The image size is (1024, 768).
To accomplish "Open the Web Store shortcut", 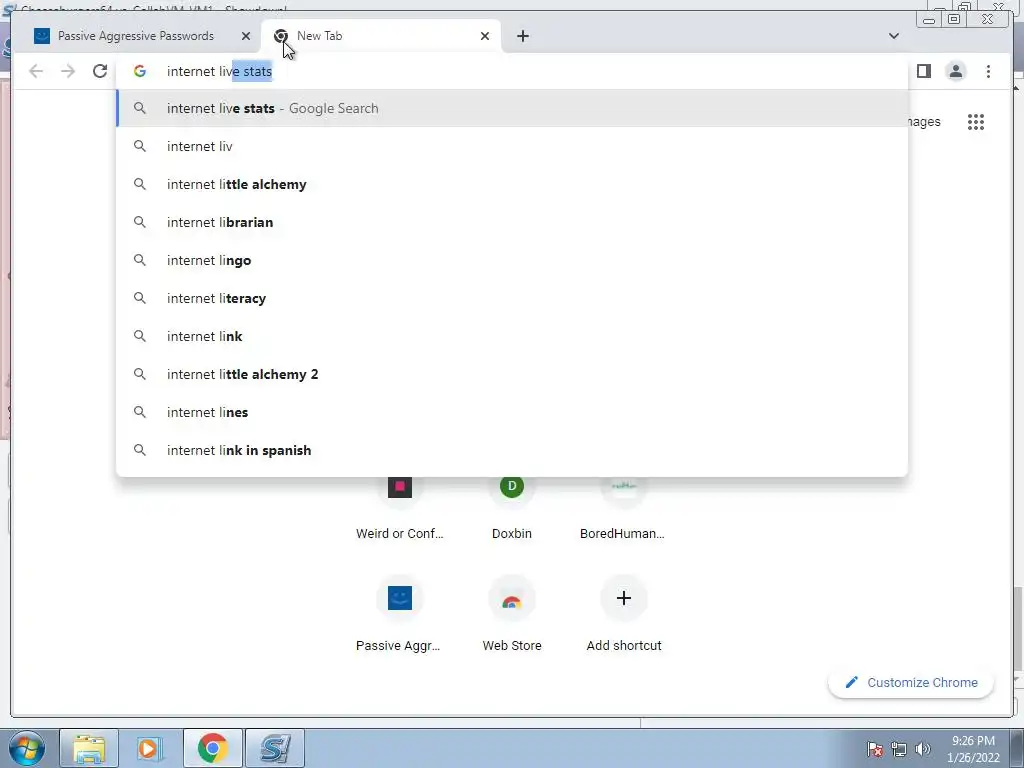I will (x=512, y=614).
